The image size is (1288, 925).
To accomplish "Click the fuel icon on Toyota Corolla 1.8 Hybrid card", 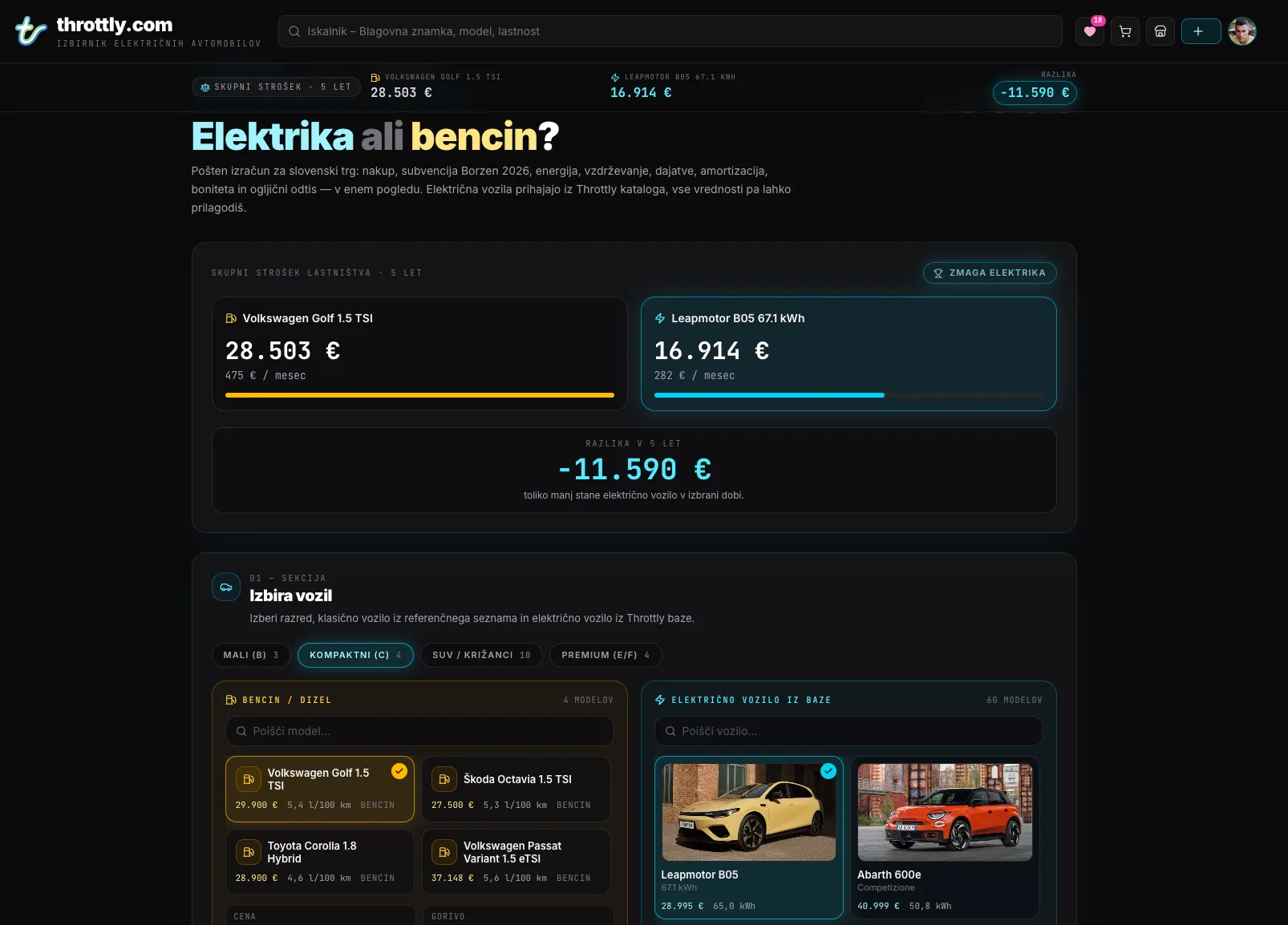I will pyautogui.click(x=249, y=852).
